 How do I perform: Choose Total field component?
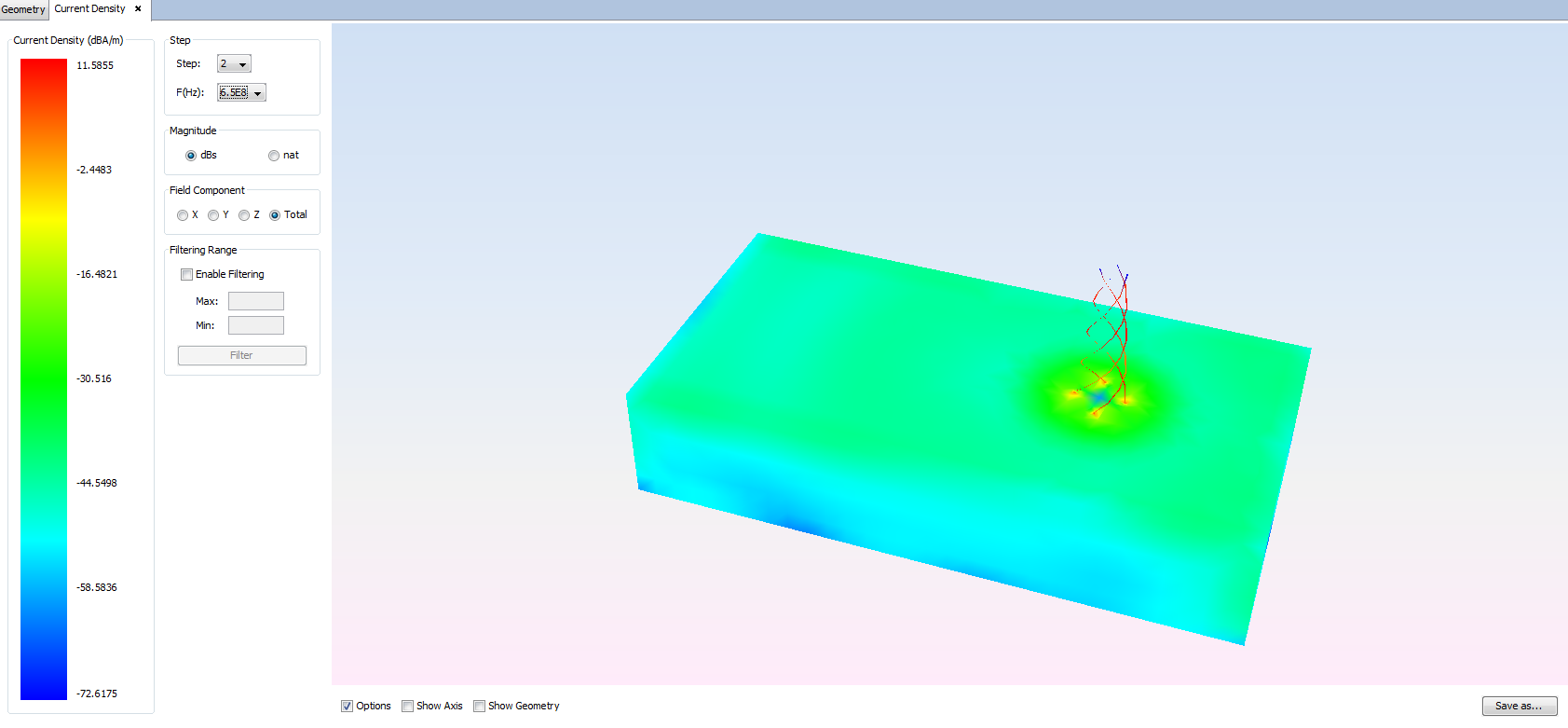[275, 215]
